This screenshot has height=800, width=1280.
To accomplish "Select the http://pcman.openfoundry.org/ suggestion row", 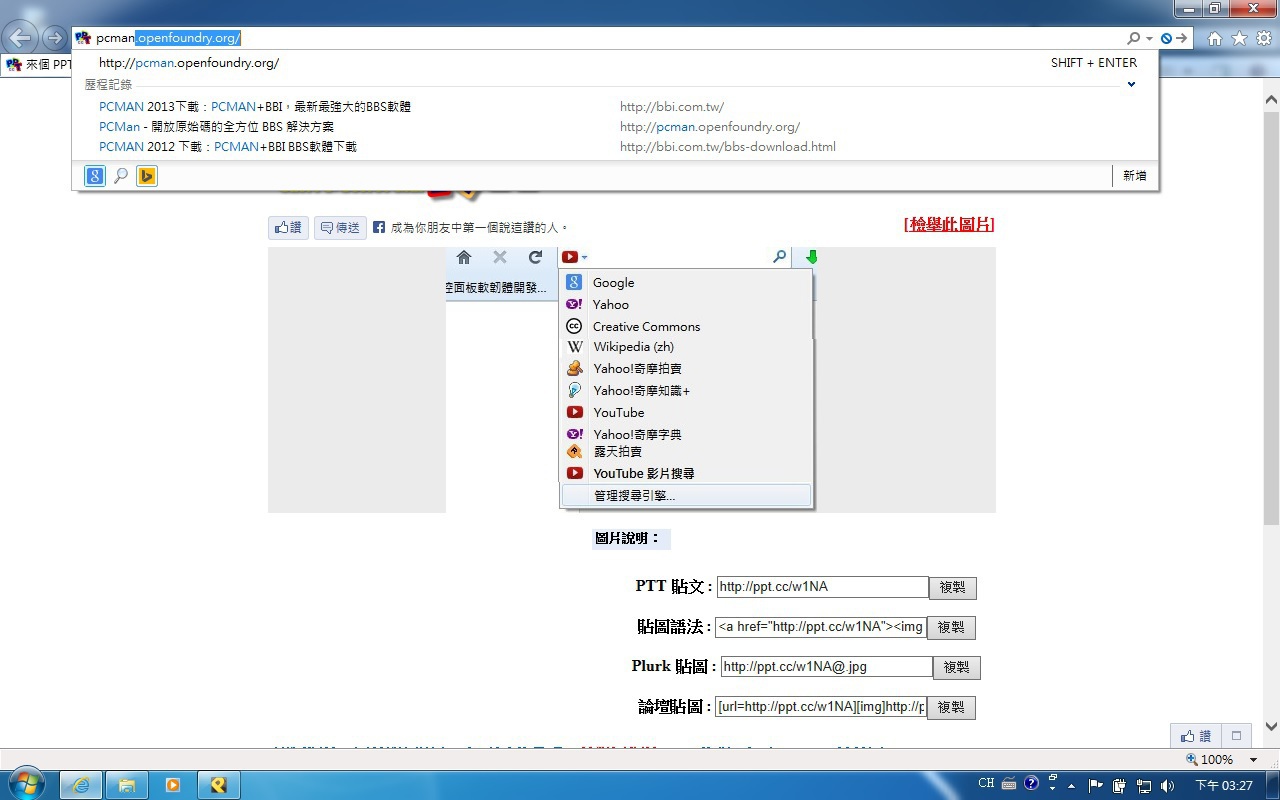I will pyautogui.click(x=615, y=62).
